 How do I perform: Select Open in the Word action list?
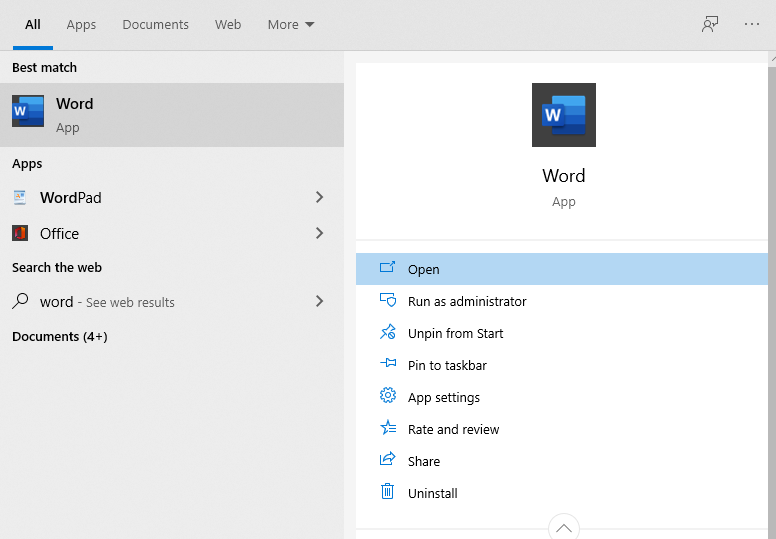click(562, 269)
